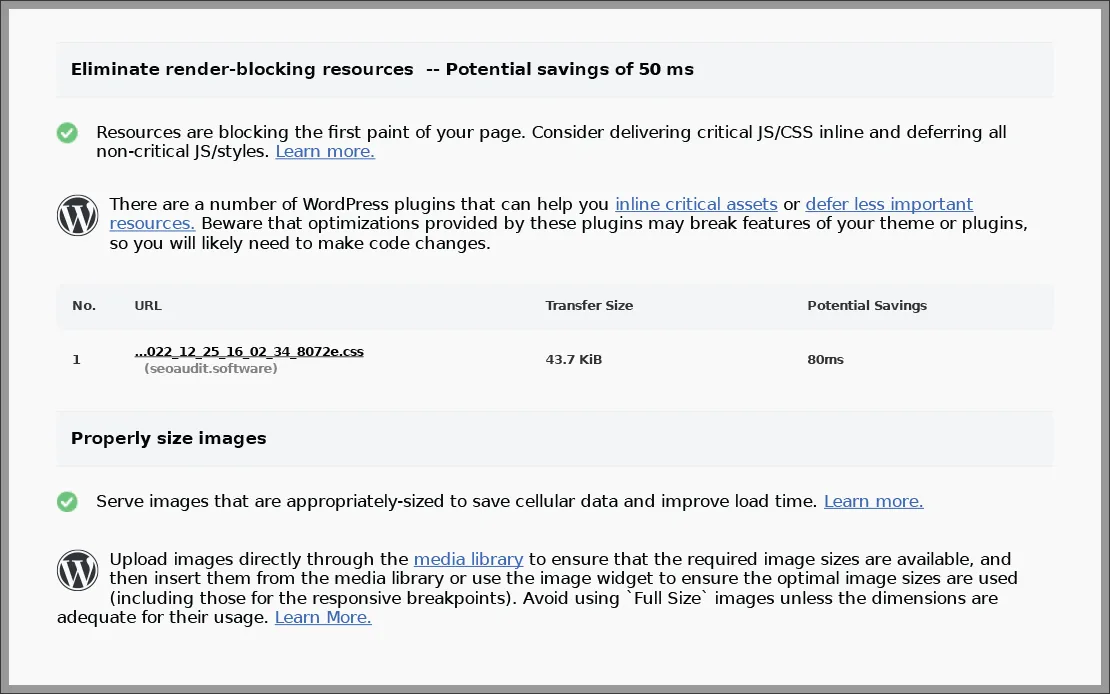
Task: Click WordPress logo next to upload images advice
Action: [x=78, y=570]
